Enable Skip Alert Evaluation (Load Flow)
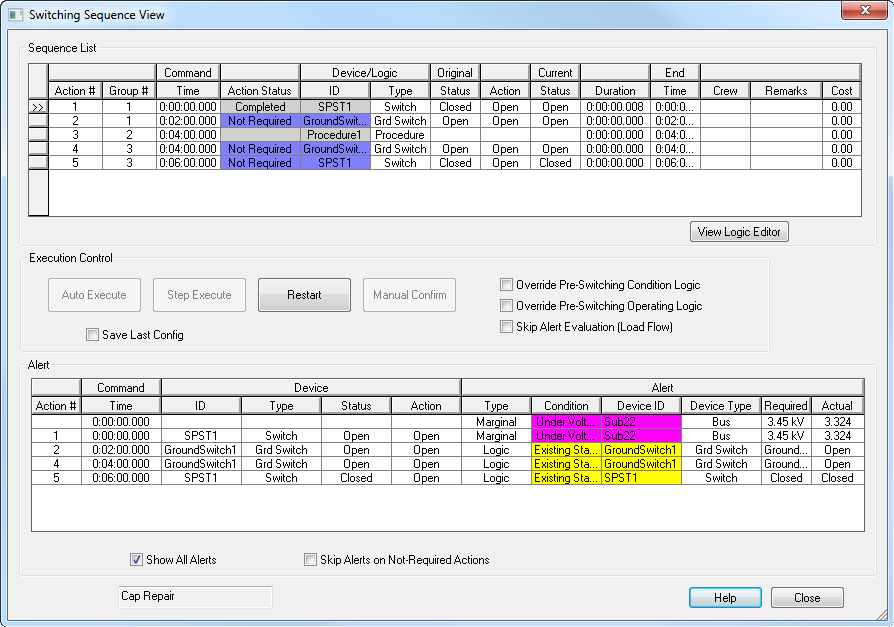 pos(507,327)
